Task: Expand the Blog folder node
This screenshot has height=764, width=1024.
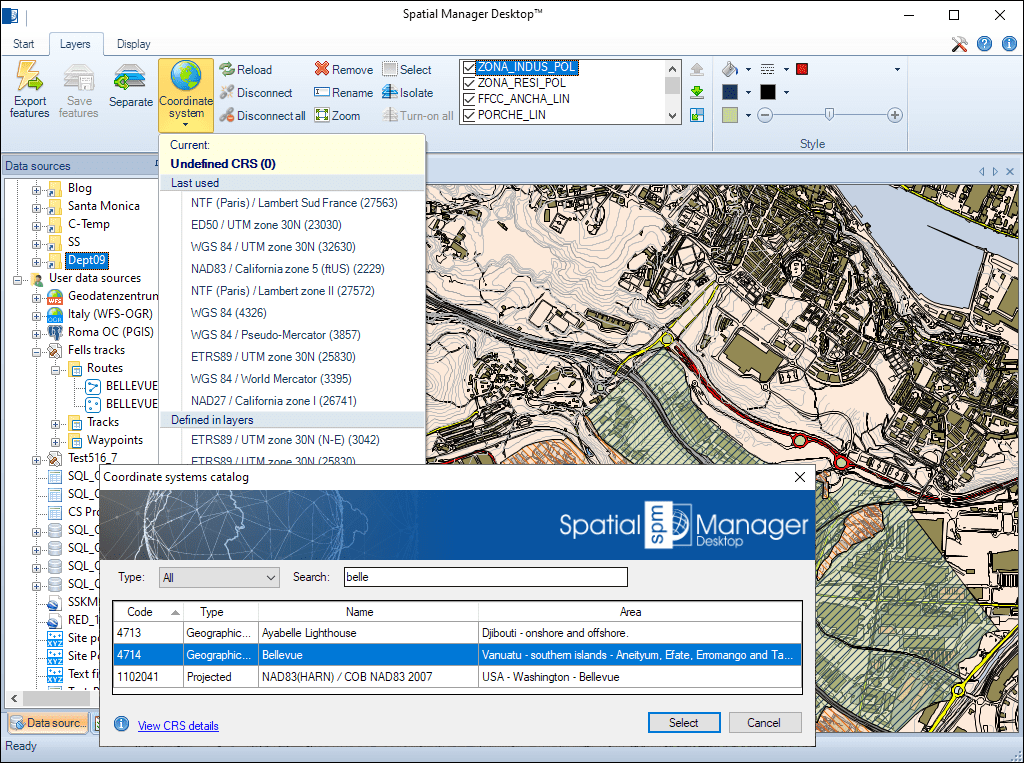Action: [37, 191]
